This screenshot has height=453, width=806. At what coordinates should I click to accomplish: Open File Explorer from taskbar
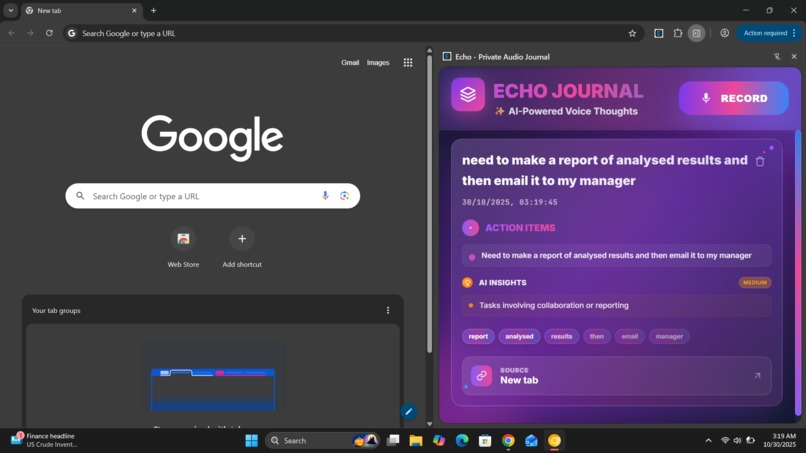point(416,441)
